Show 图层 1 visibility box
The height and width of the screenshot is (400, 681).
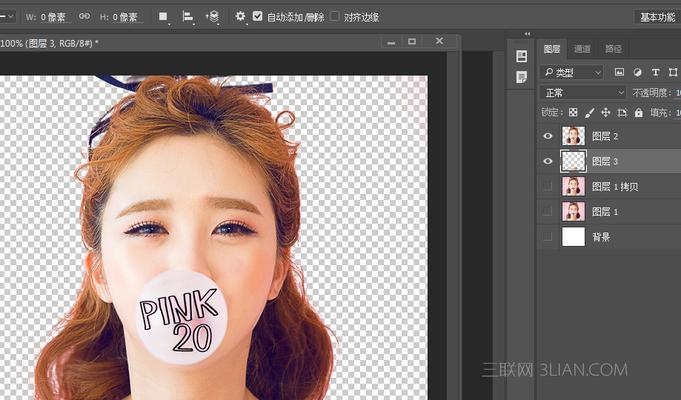click(x=548, y=212)
